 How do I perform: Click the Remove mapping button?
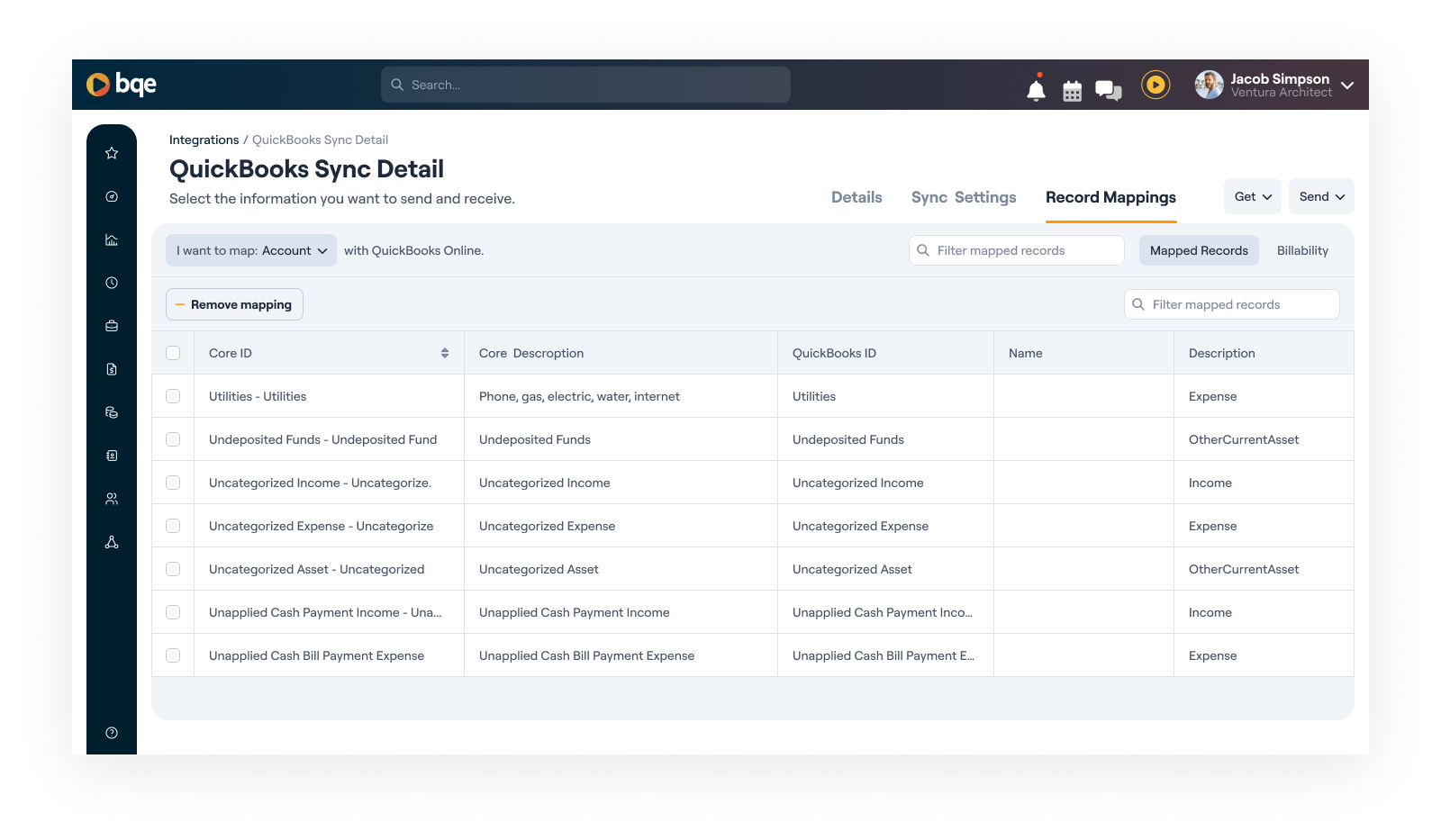click(x=233, y=304)
